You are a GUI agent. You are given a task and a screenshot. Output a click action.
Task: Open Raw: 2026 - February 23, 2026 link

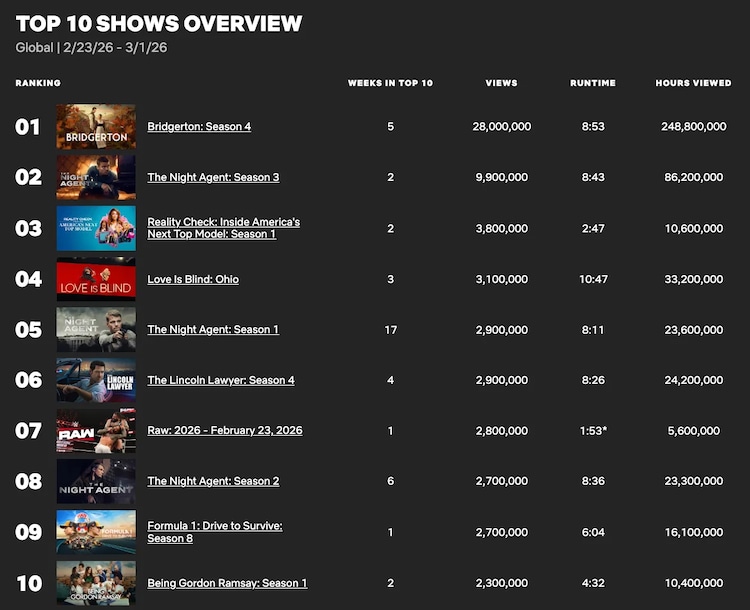coord(225,431)
